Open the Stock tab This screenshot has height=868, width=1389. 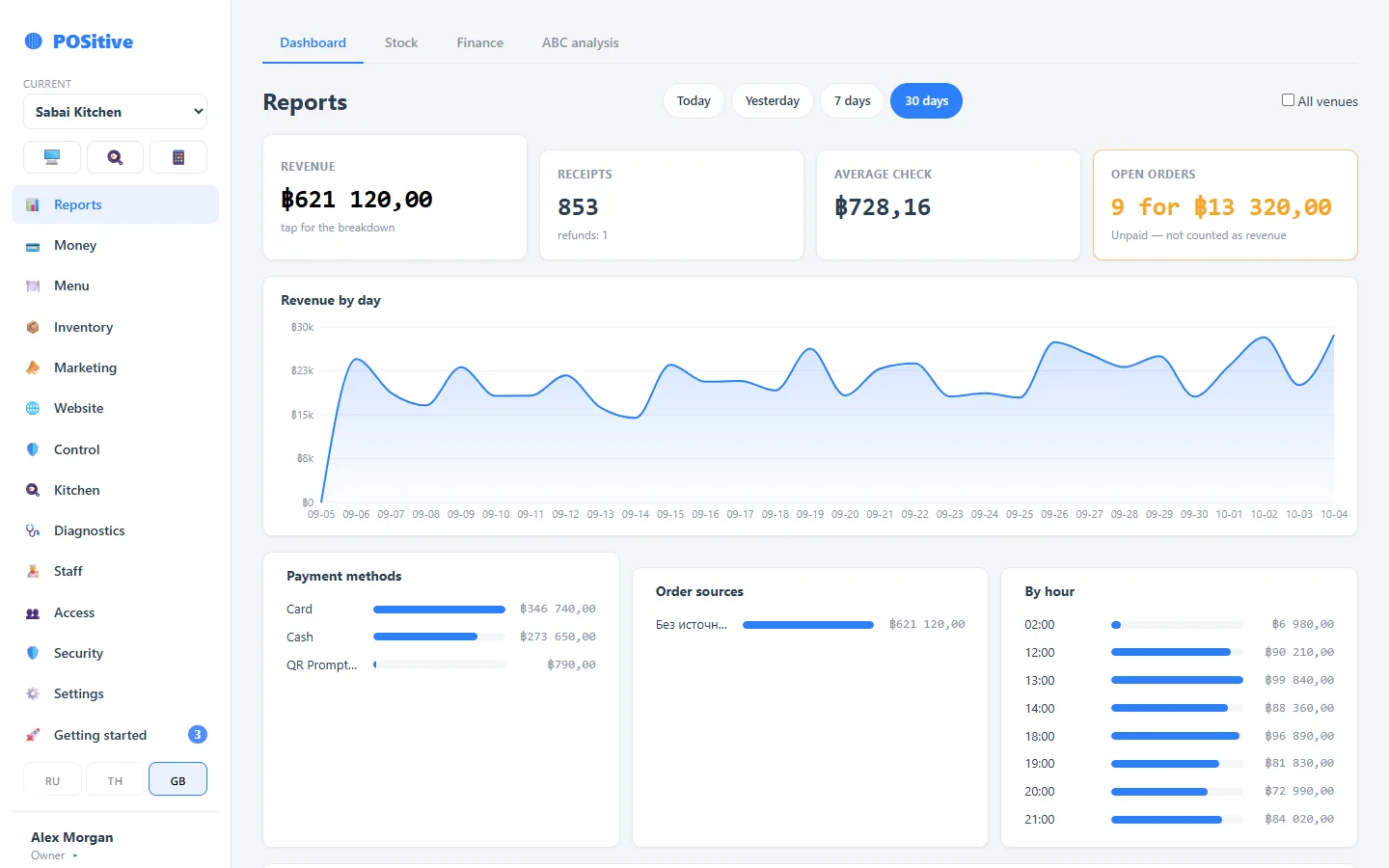pyautogui.click(x=401, y=42)
